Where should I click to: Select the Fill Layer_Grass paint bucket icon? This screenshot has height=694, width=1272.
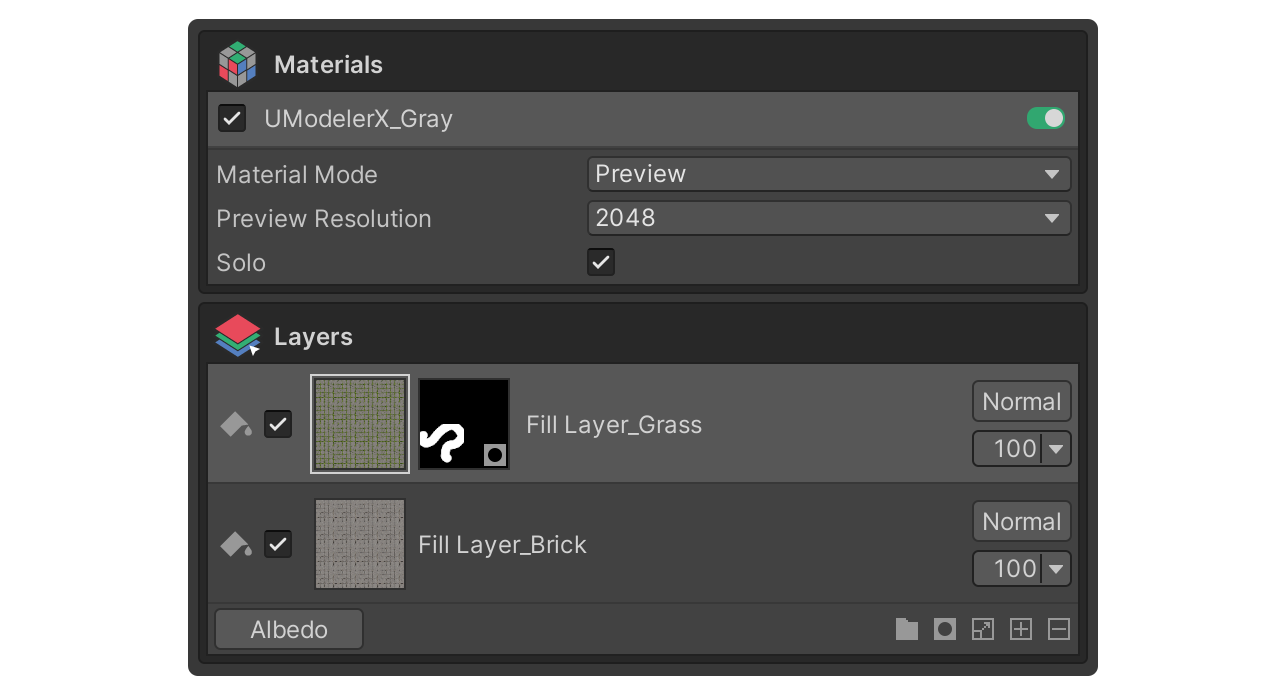point(235,424)
